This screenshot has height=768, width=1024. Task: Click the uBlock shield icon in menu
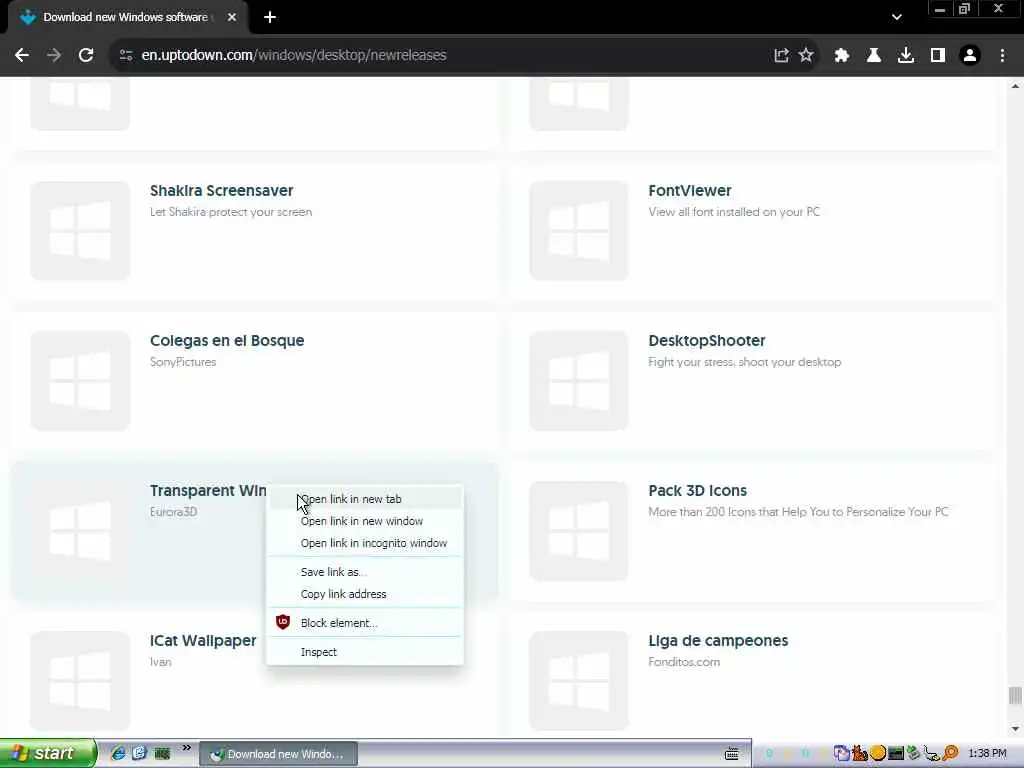283,622
